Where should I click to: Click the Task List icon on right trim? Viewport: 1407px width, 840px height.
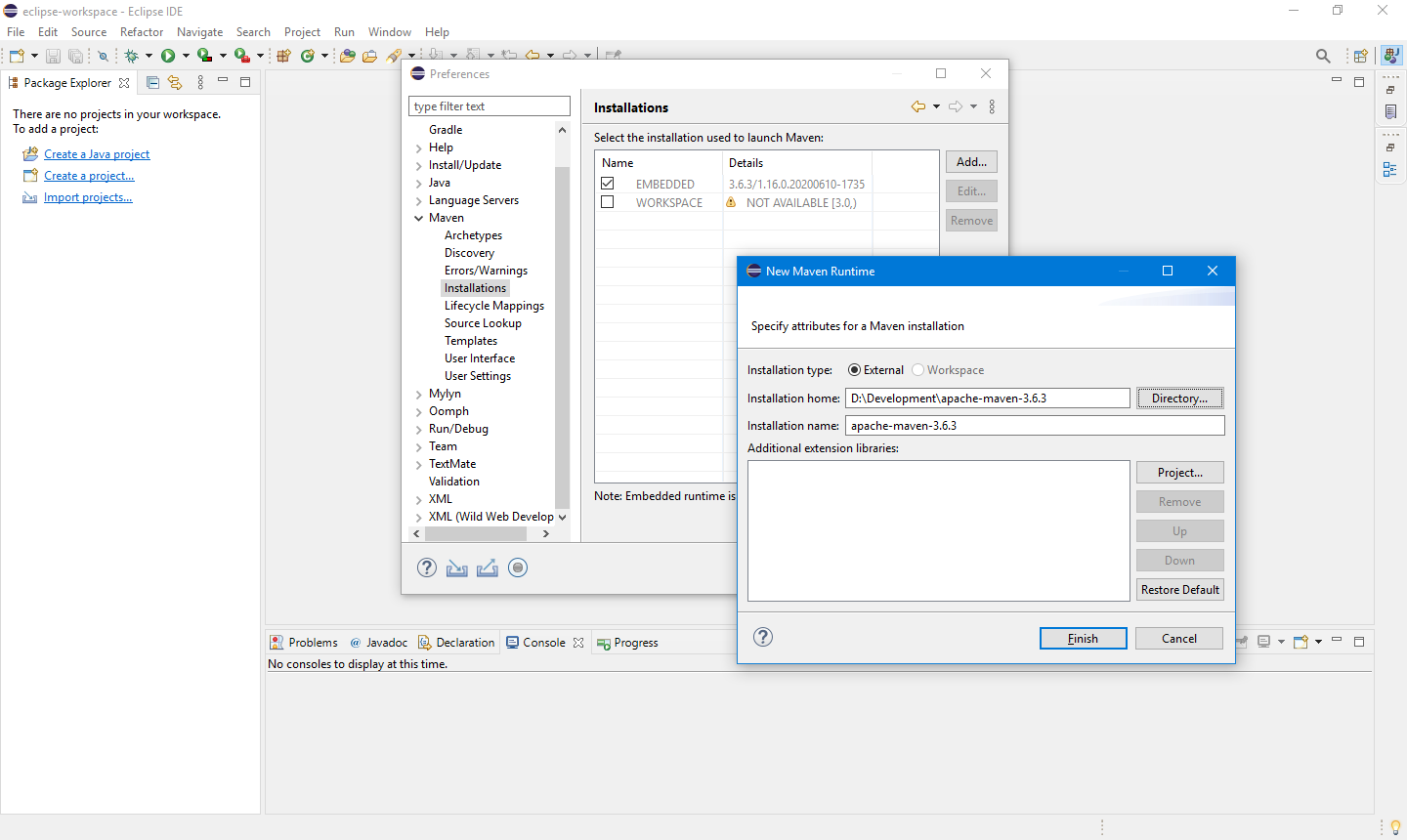[x=1390, y=113]
